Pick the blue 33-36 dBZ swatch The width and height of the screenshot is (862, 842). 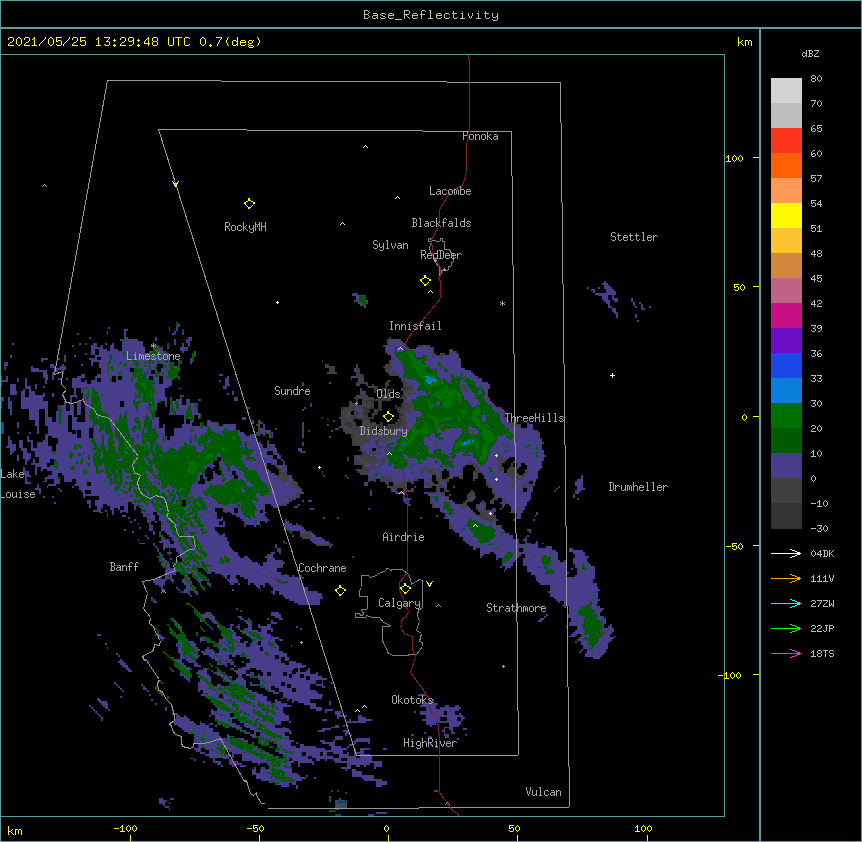pos(786,365)
